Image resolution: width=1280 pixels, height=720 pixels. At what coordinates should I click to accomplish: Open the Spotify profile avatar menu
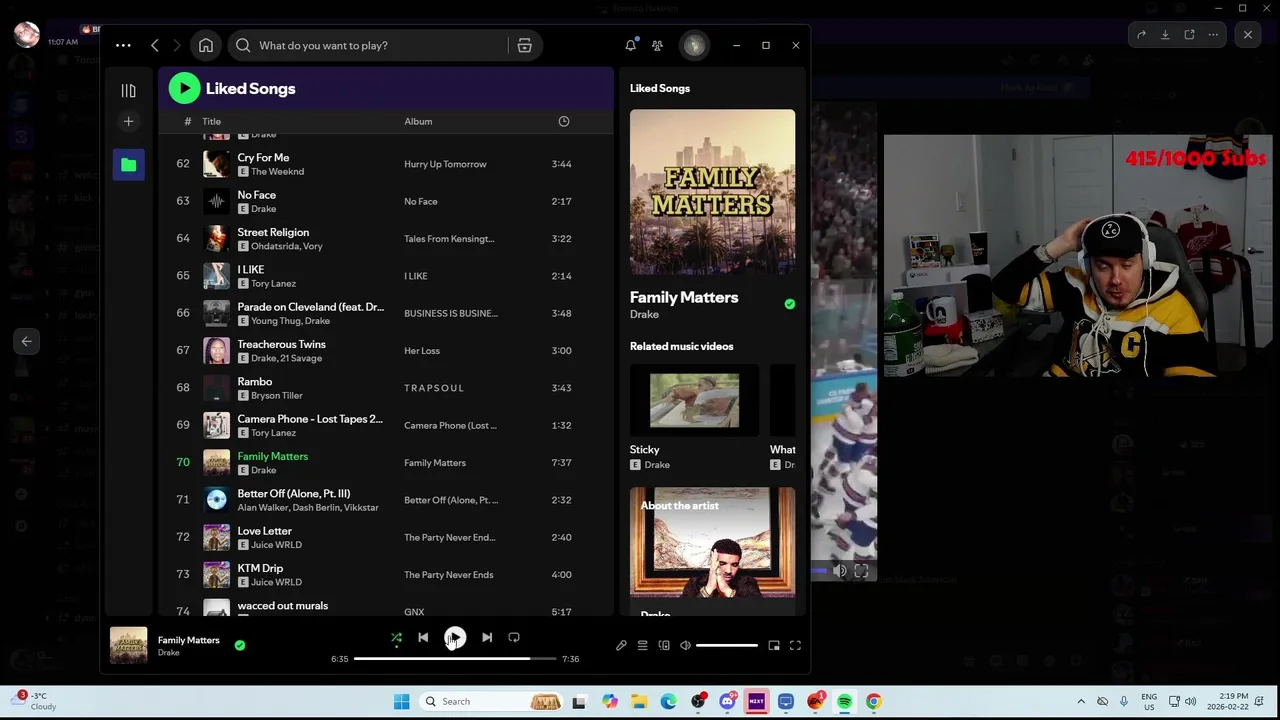[x=694, y=45]
